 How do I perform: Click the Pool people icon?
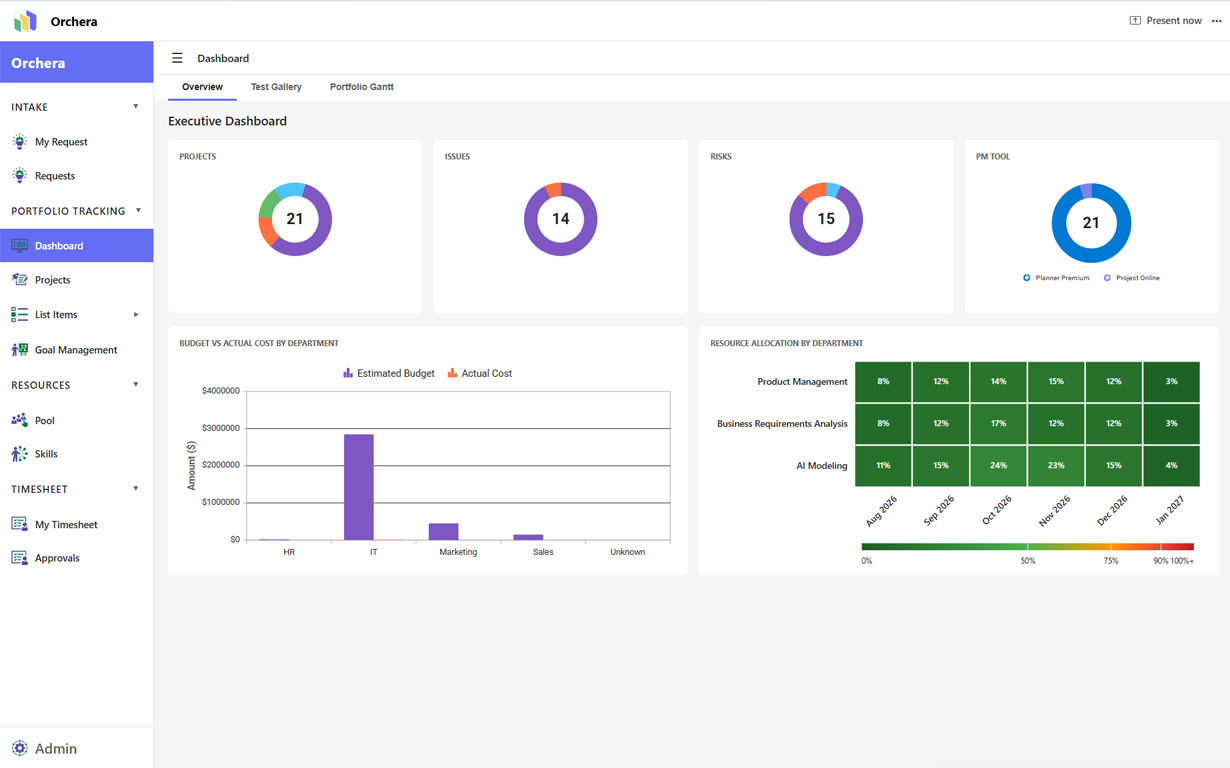19,421
